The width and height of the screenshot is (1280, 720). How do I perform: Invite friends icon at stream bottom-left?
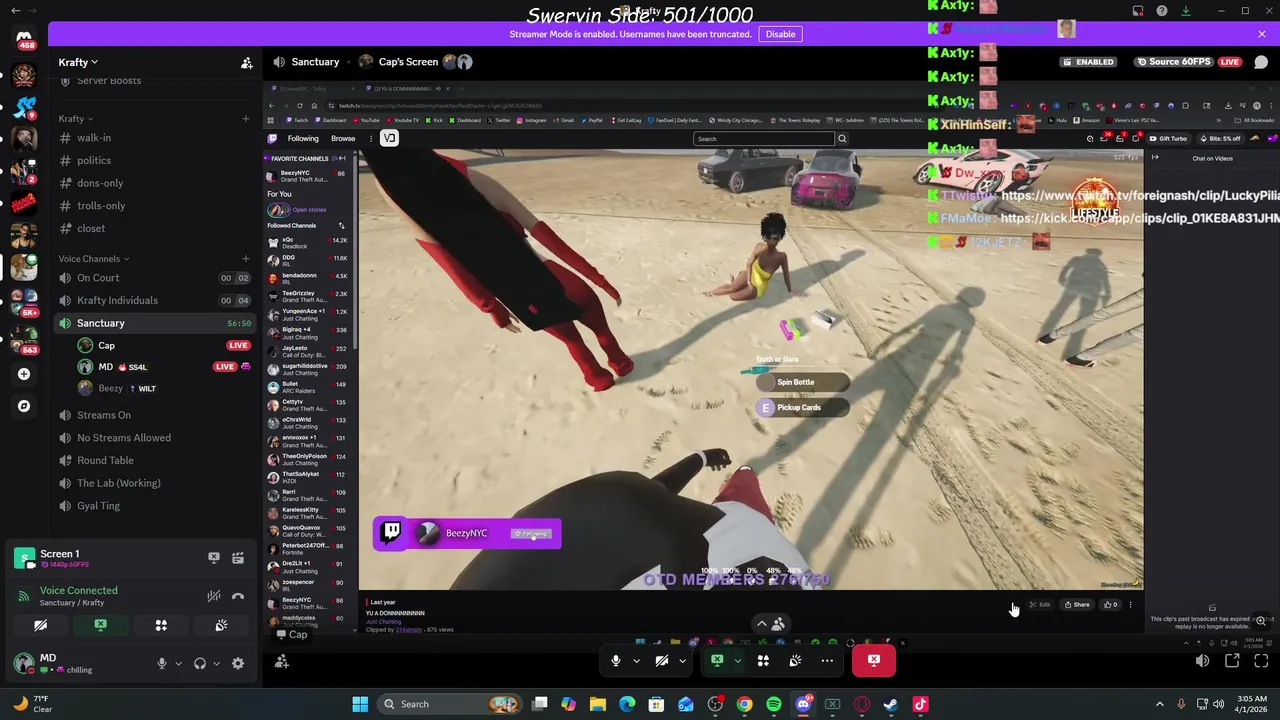282,661
